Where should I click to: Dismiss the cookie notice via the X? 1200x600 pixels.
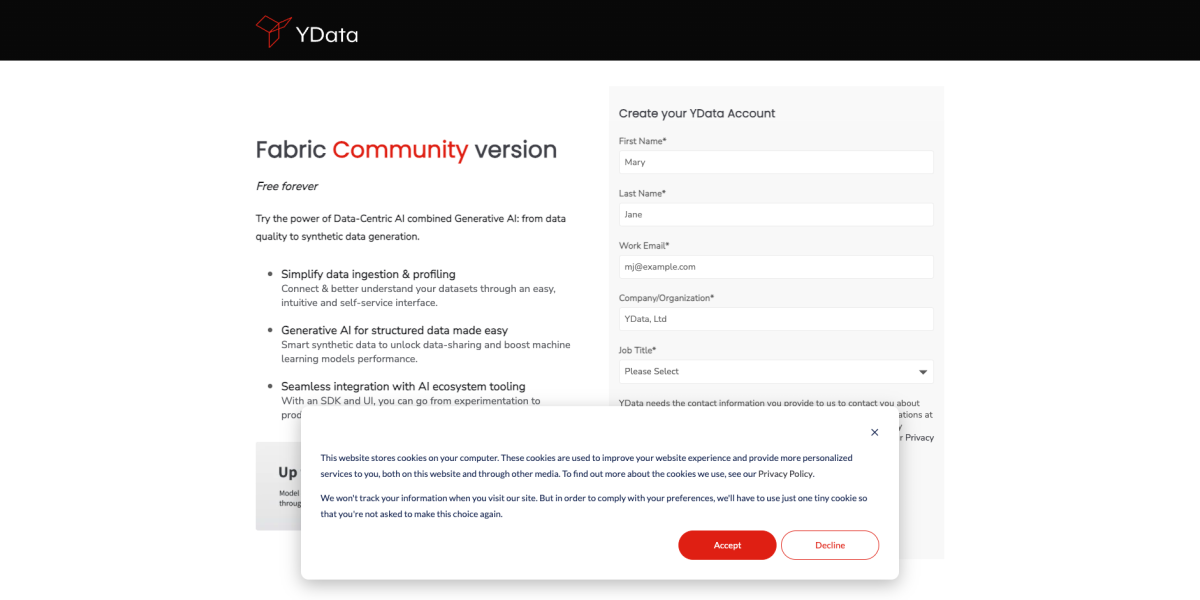coord(874,432)
